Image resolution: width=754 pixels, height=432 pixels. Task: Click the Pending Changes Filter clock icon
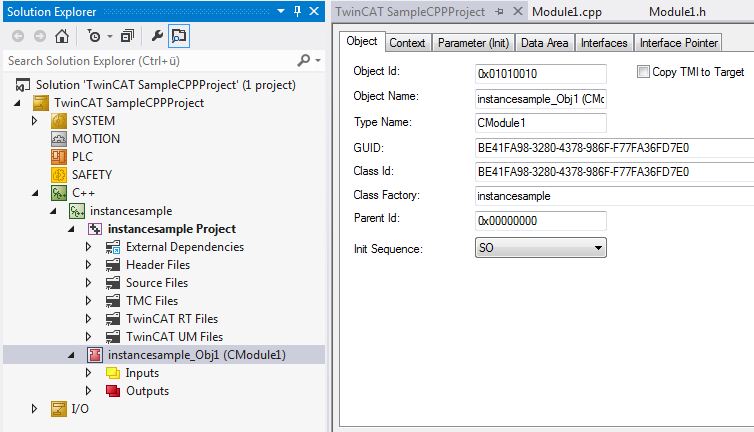point(94,36)
